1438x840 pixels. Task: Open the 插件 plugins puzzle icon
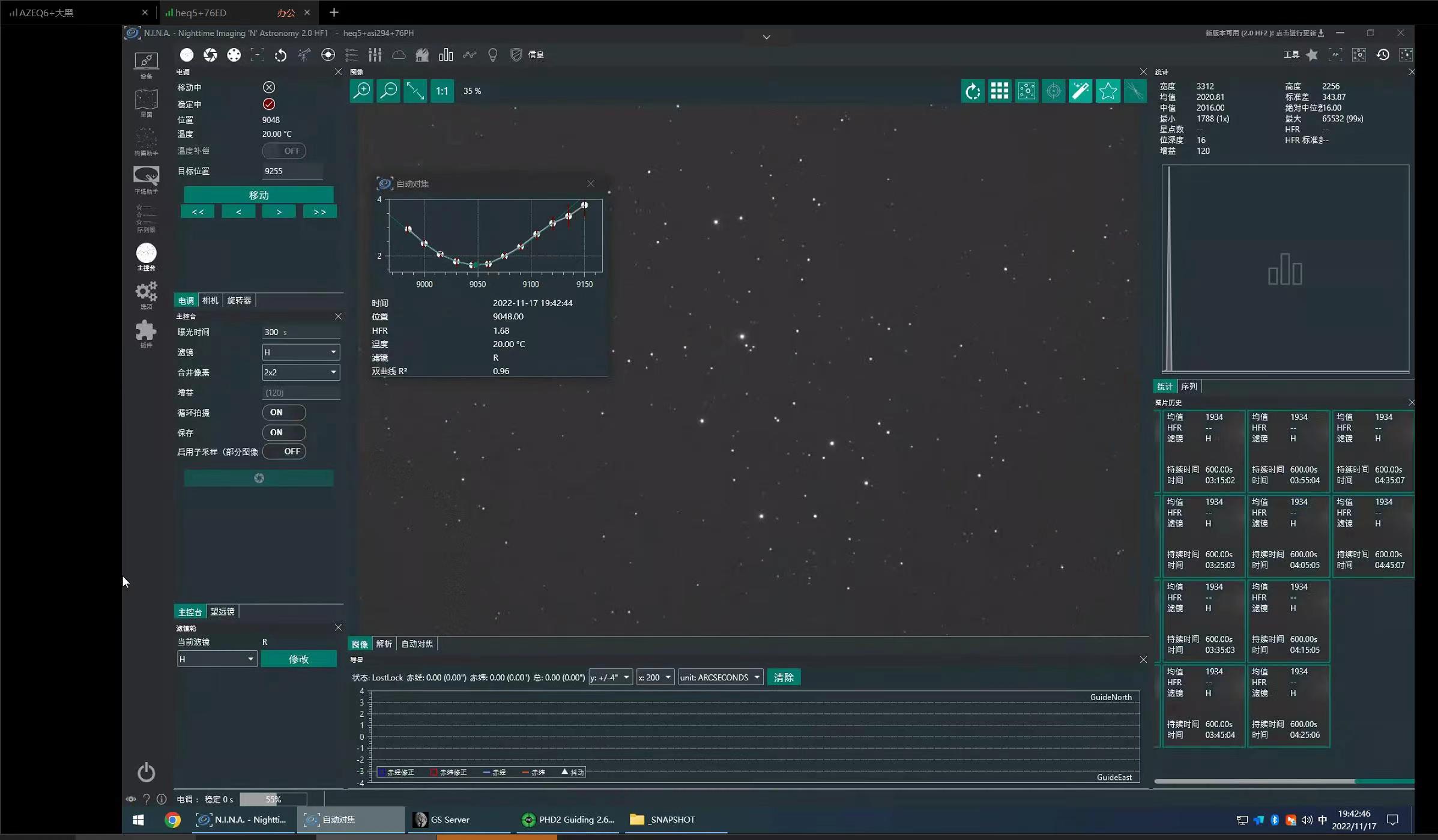[x=146, y=333]
